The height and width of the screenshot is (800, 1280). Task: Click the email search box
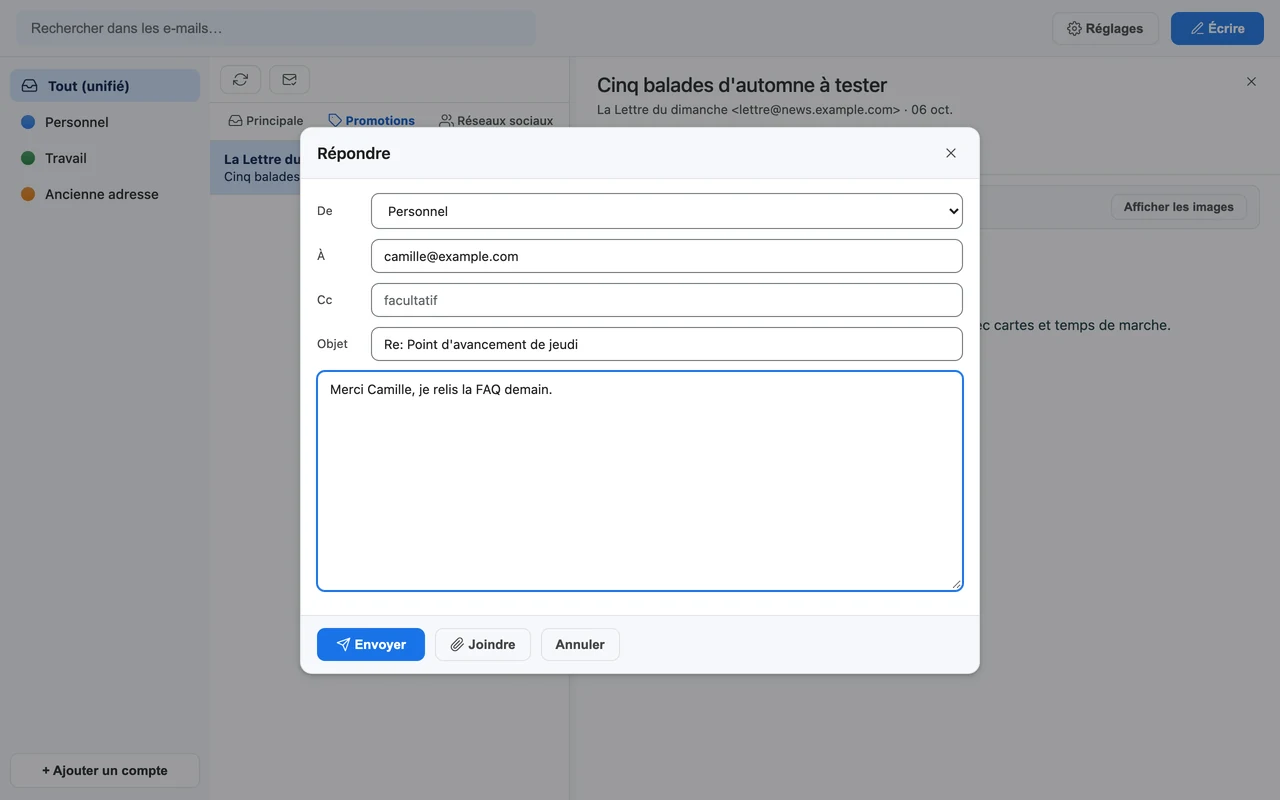[276, 28]
